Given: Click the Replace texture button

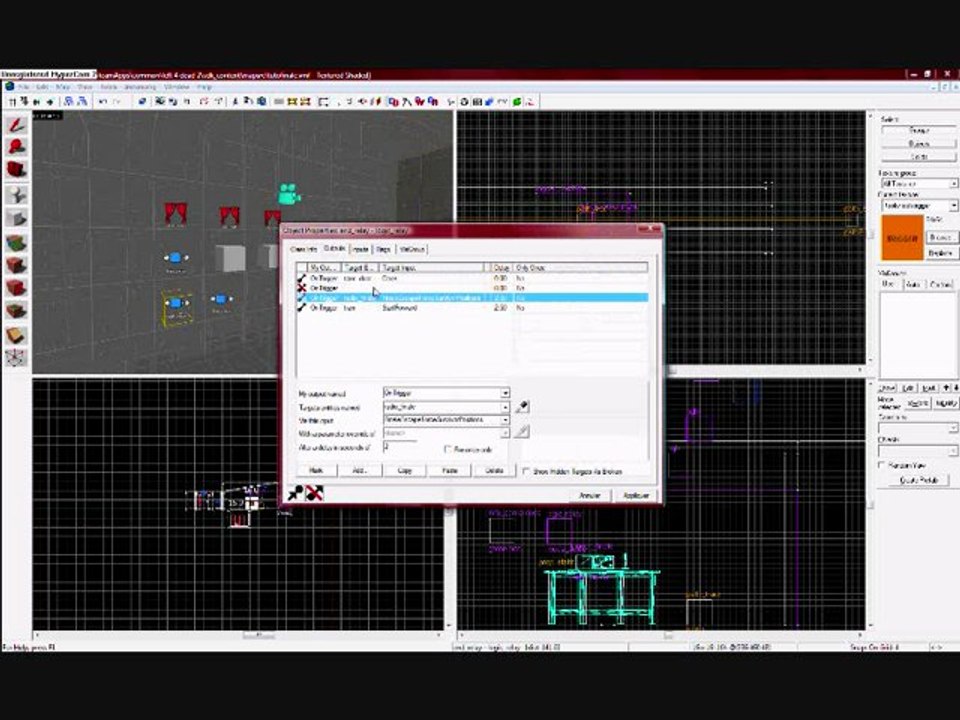Looking at the screenshot, I should [x=941, y=253].
